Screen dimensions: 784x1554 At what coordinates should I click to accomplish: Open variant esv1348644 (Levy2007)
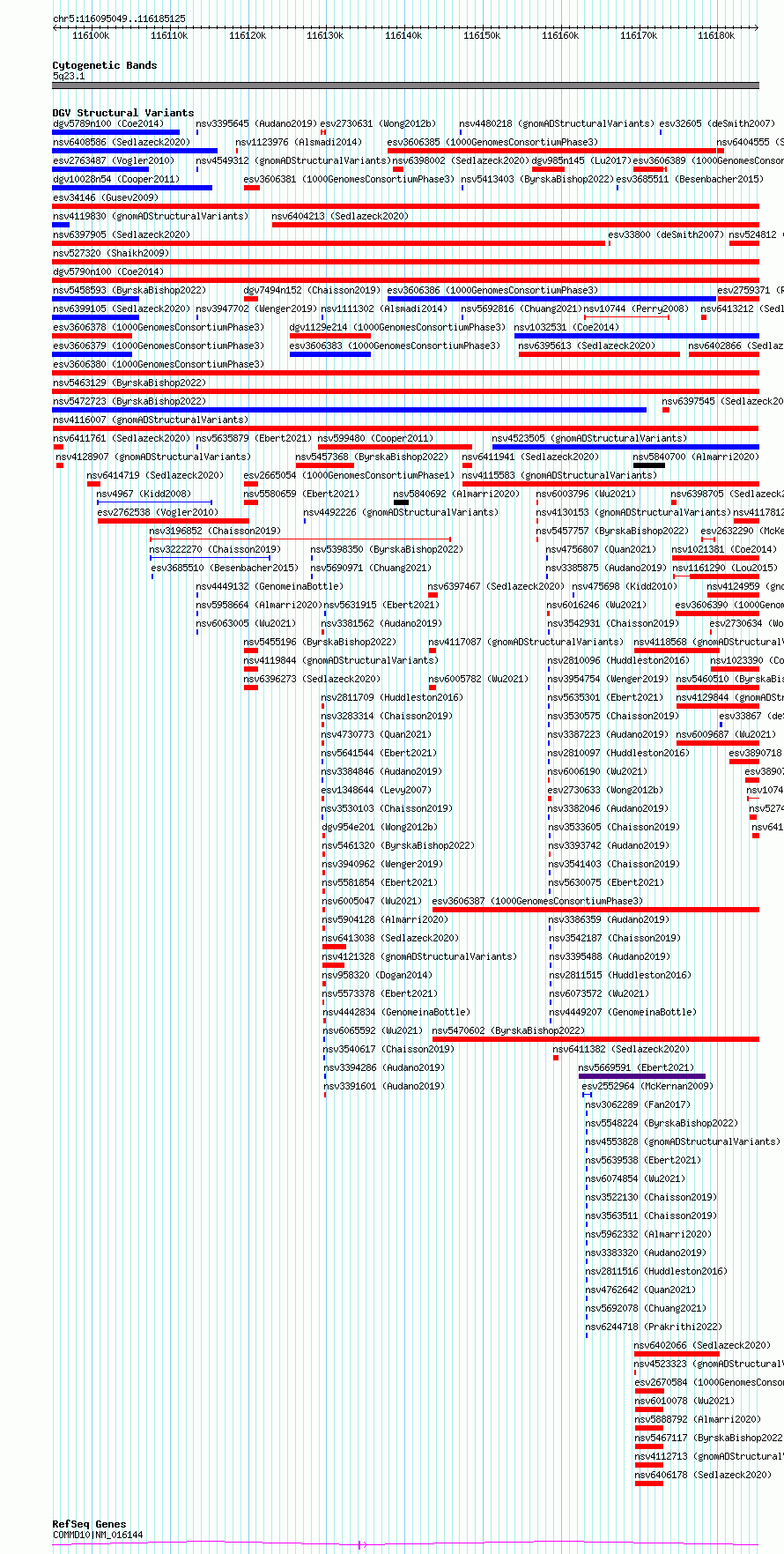(x=376, y=790)
